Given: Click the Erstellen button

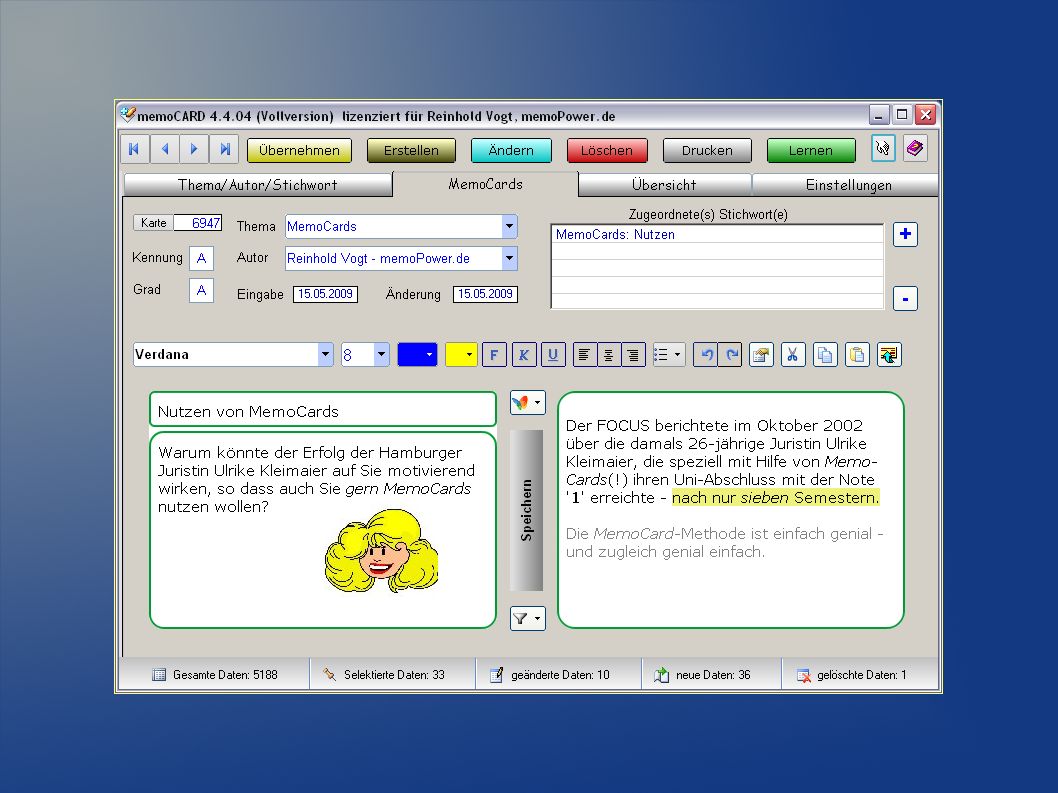Looking at the screenshot, I should coord(412,151).
